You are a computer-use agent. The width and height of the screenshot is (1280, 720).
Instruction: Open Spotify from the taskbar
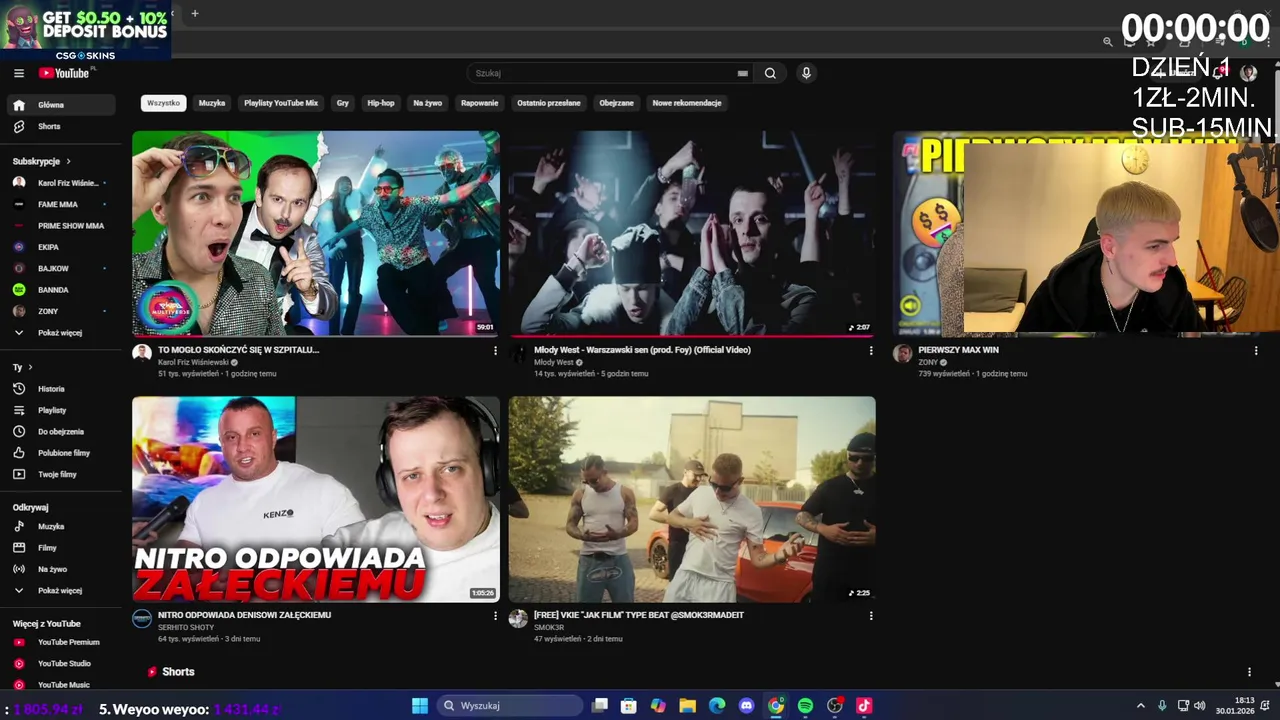tap(805, 706)
